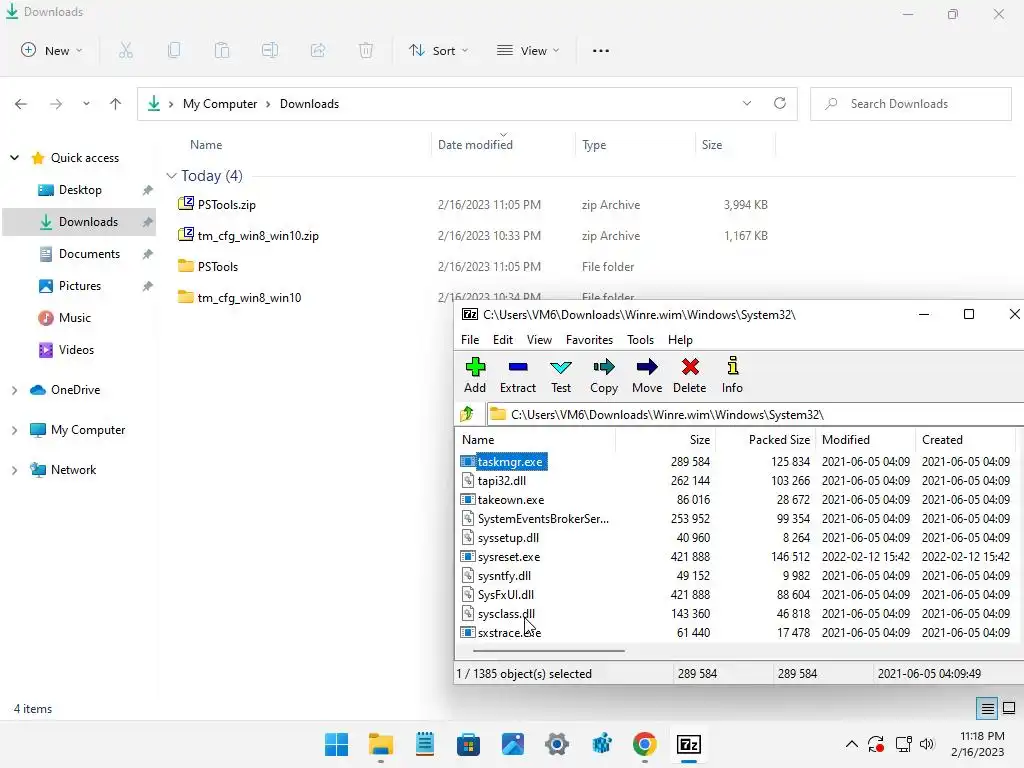Select Pictures in the sidebar
The image size is (1024, 768).
coord(80,286)
